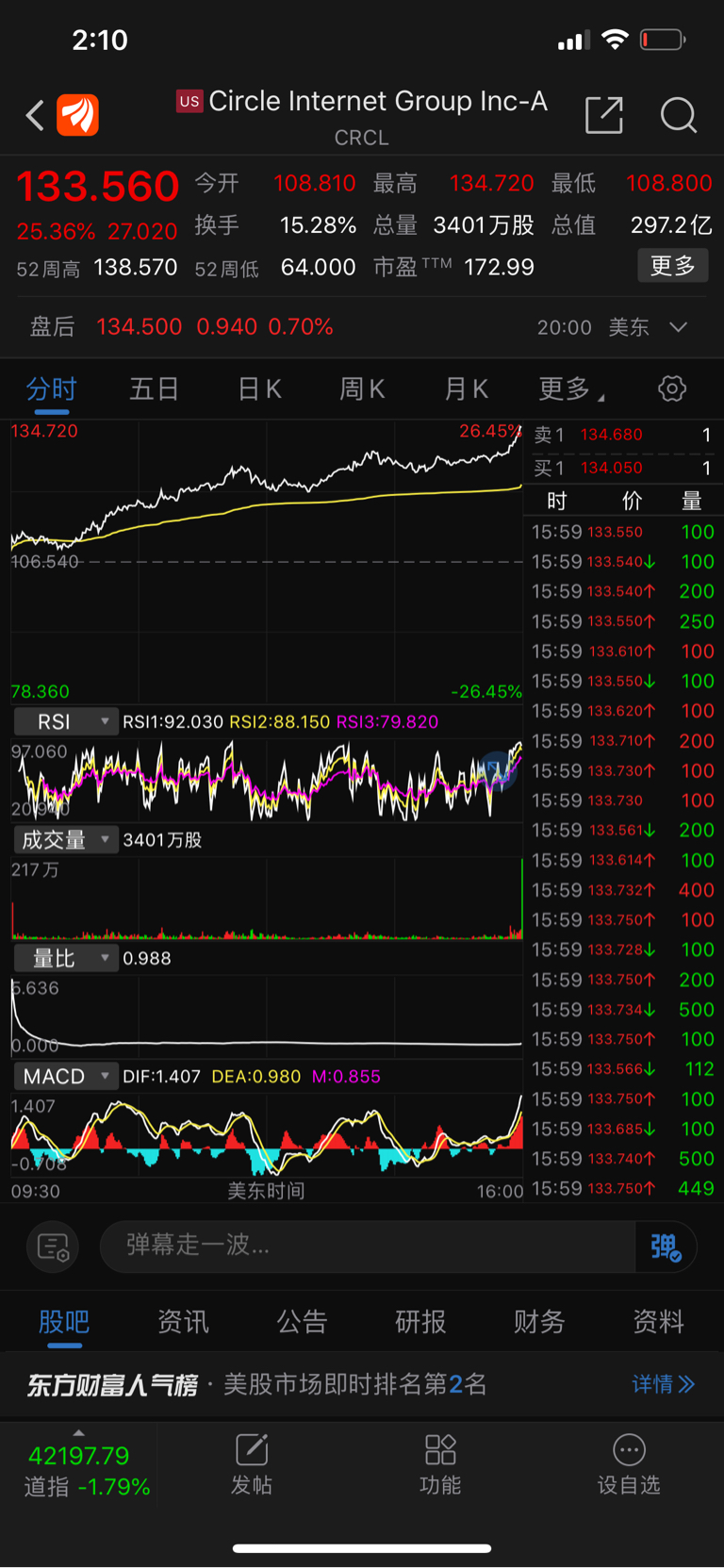Tap the danmaku list settings icon
The height and width of the screenshot is (1568, 724).
click(x=53, y=1246)
